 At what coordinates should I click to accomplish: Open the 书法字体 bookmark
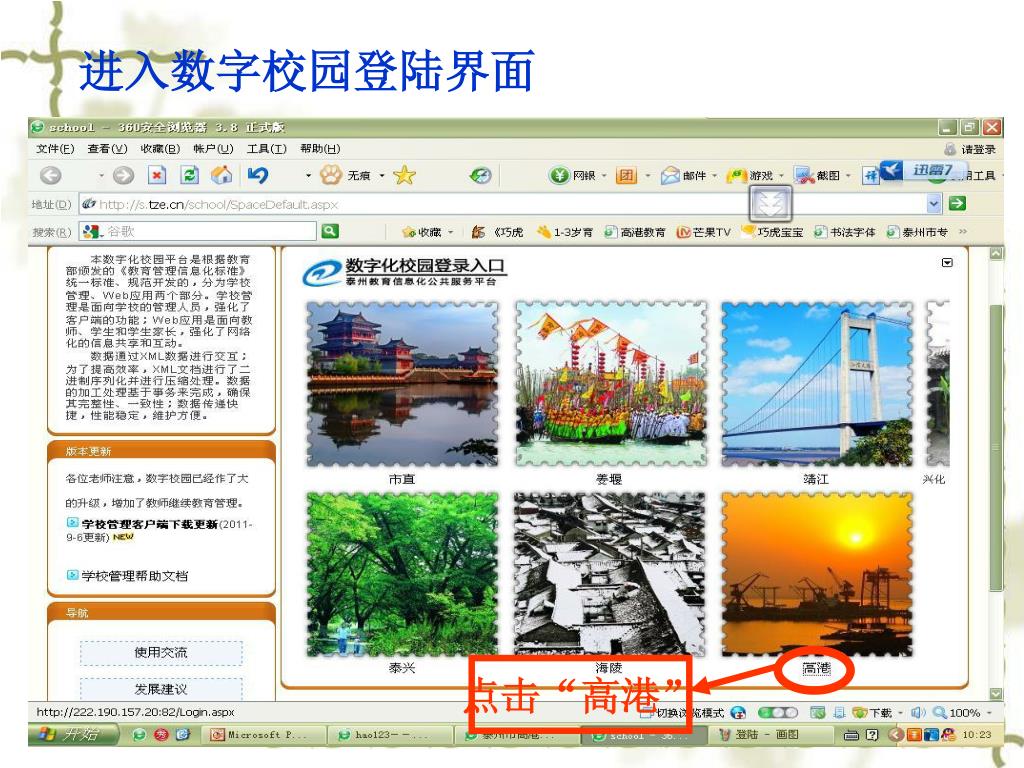coord(845,232)
